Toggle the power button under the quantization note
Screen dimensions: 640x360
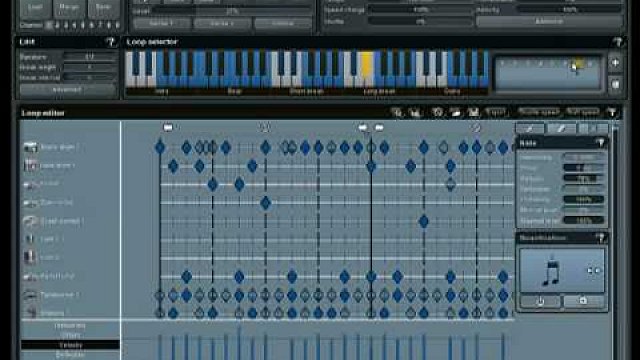pos(540,301)
